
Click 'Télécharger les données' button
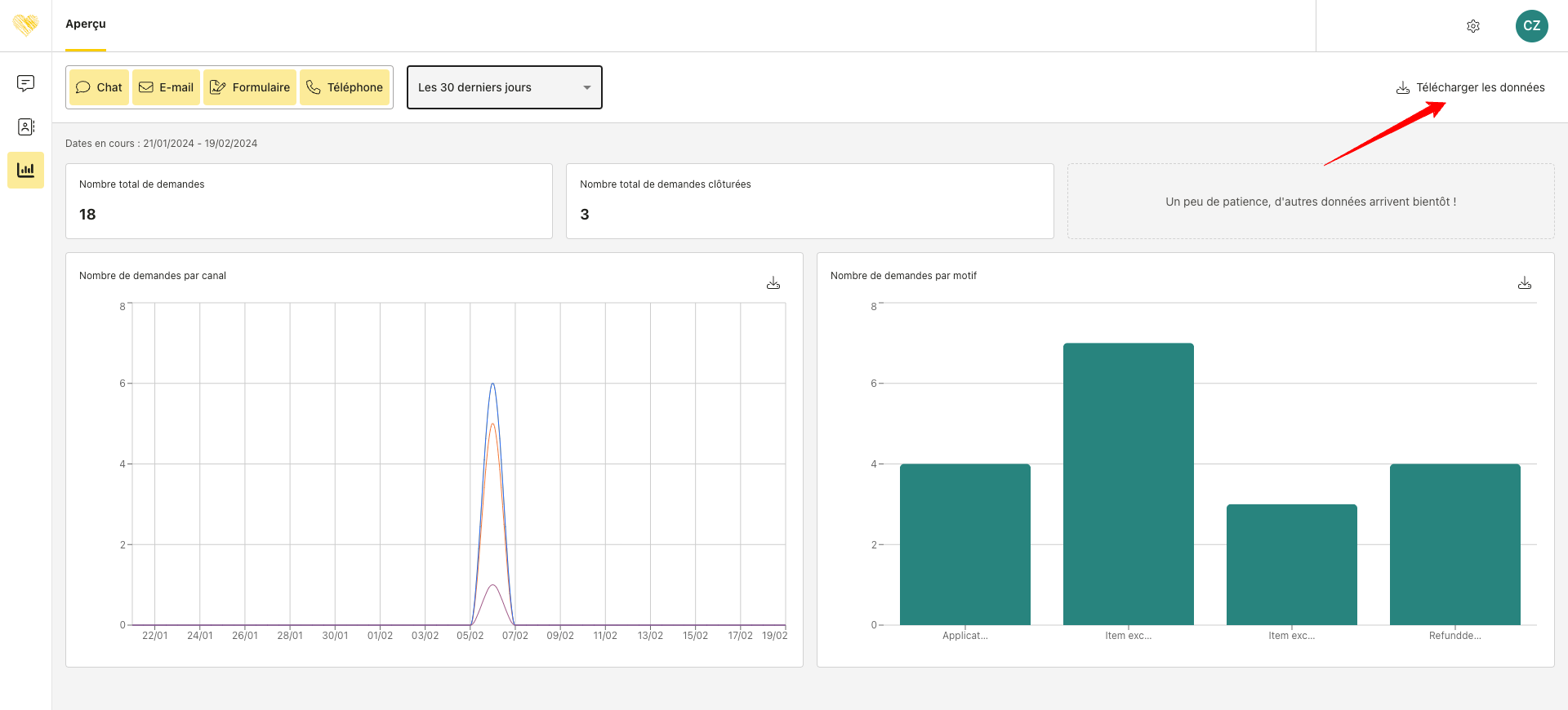coord(1470,87)
